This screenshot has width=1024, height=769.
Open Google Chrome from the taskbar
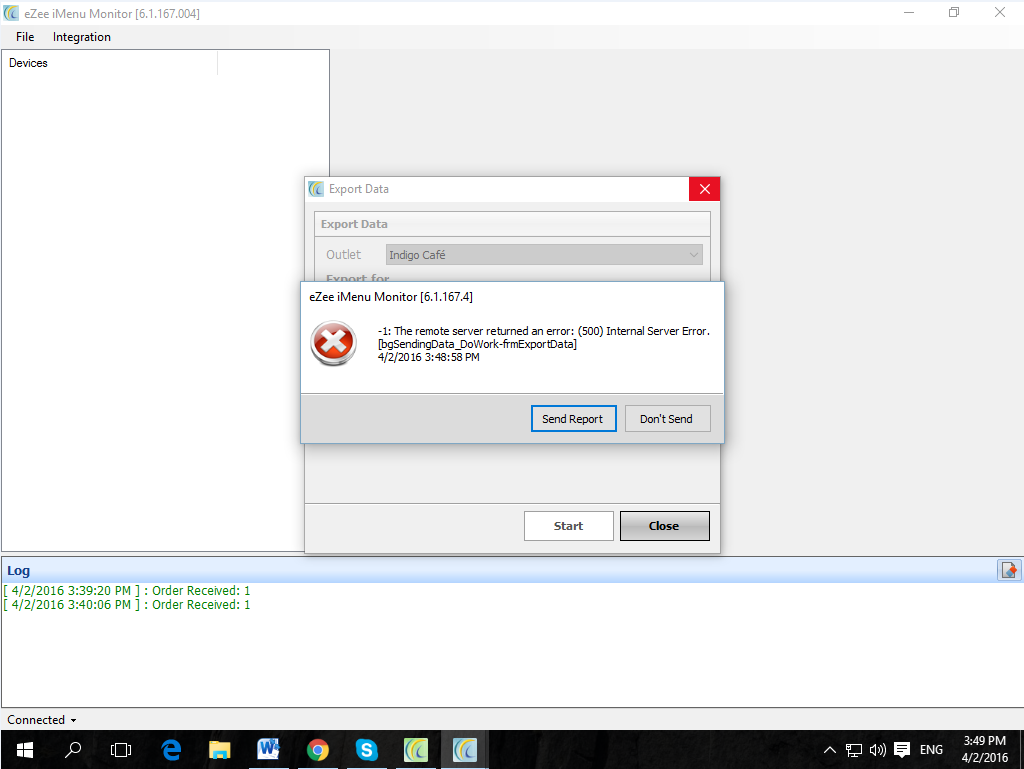click(x=317, y=750)
